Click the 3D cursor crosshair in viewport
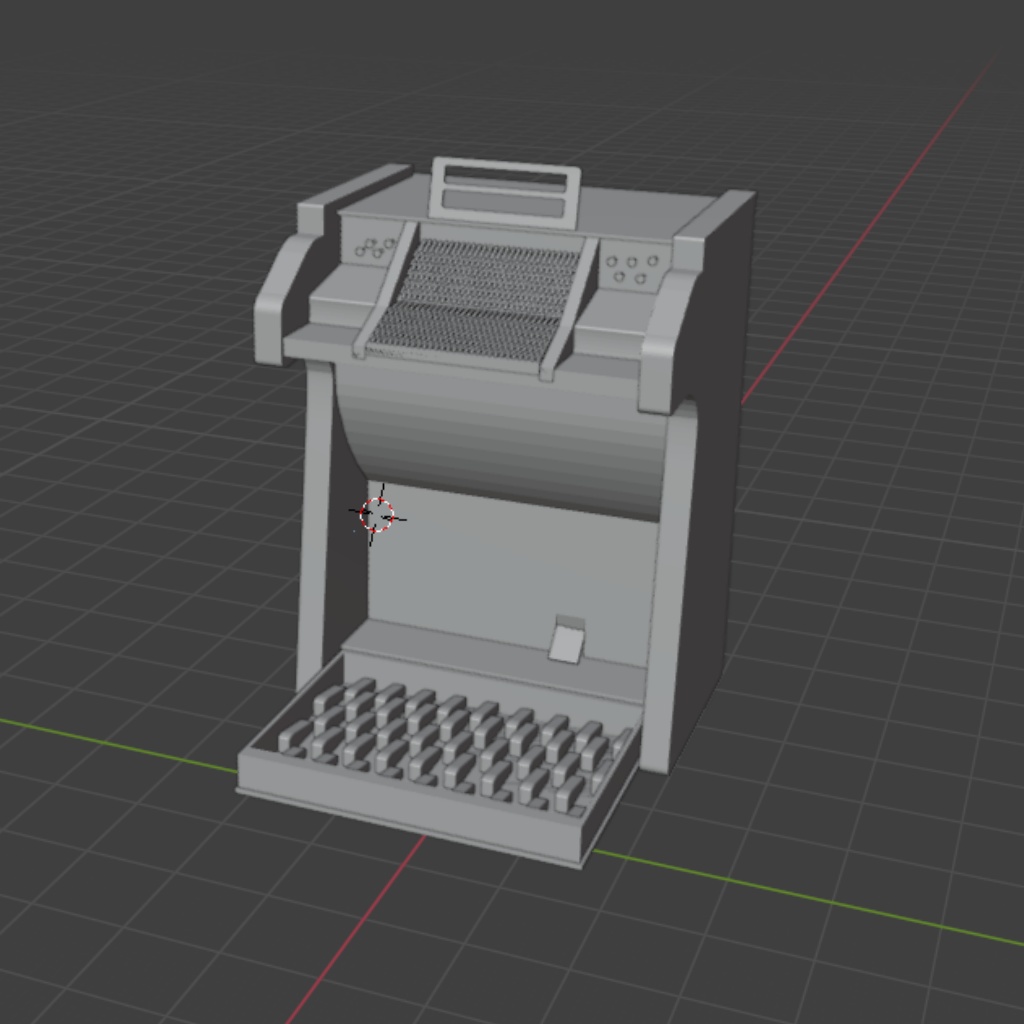 [377, 515]
